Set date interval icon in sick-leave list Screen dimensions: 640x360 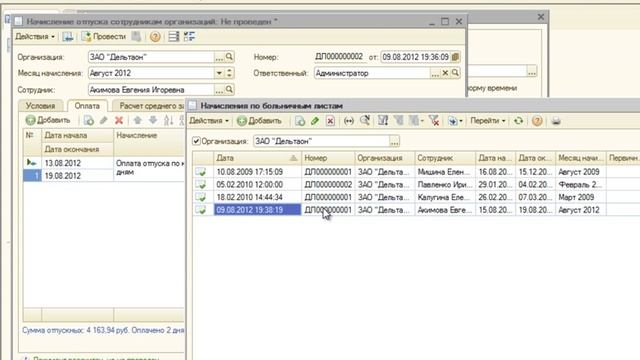[349, 121]
